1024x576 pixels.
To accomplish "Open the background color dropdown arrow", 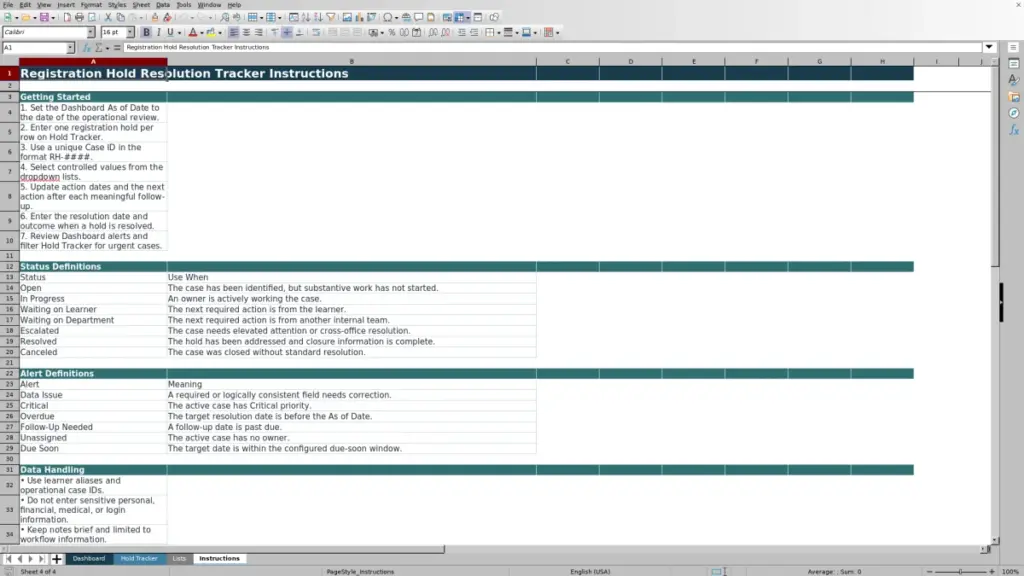I will (x=220, y=33).
